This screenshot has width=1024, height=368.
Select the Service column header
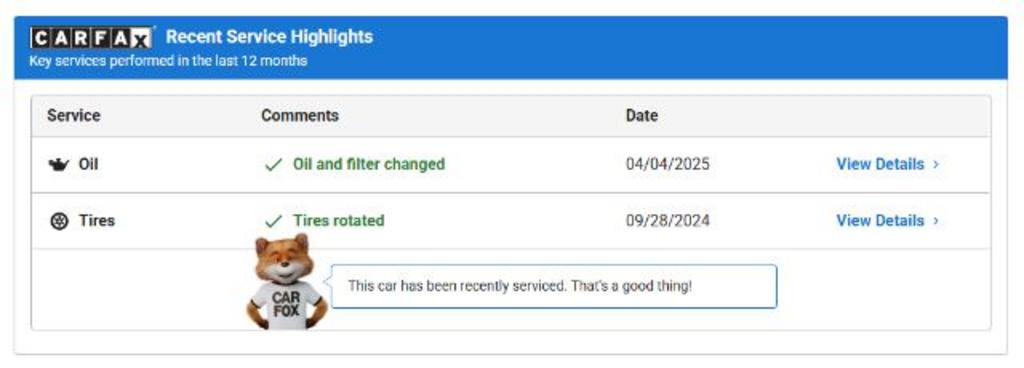coord(74,115)
